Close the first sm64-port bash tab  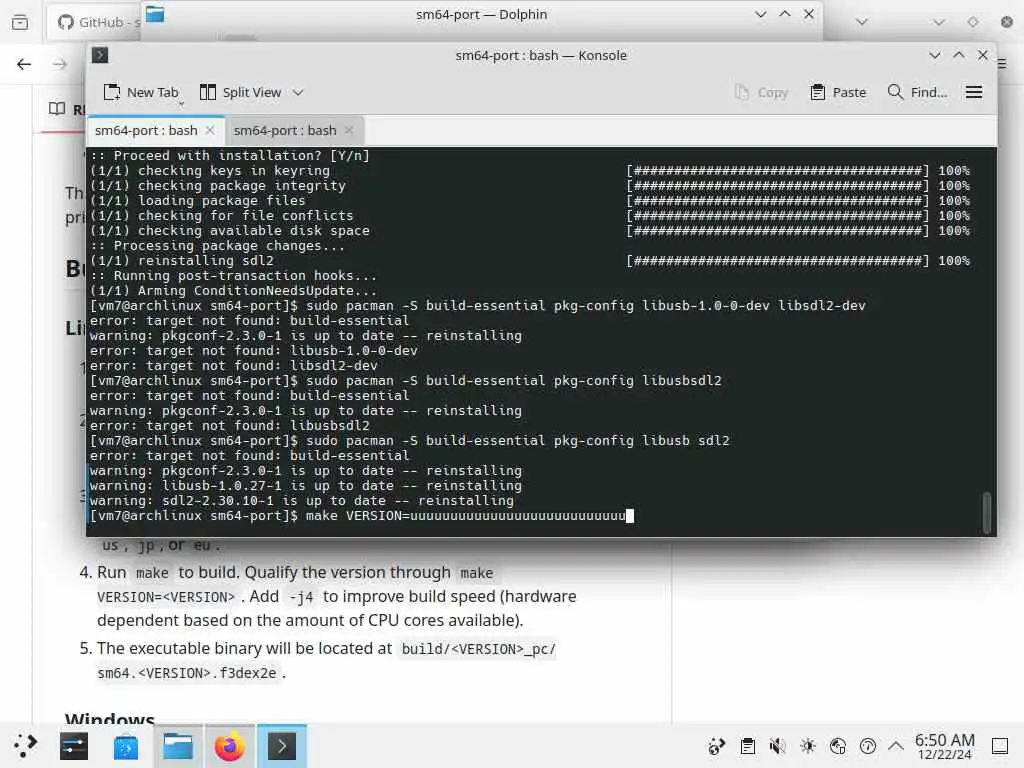click(x=210, y=131)
